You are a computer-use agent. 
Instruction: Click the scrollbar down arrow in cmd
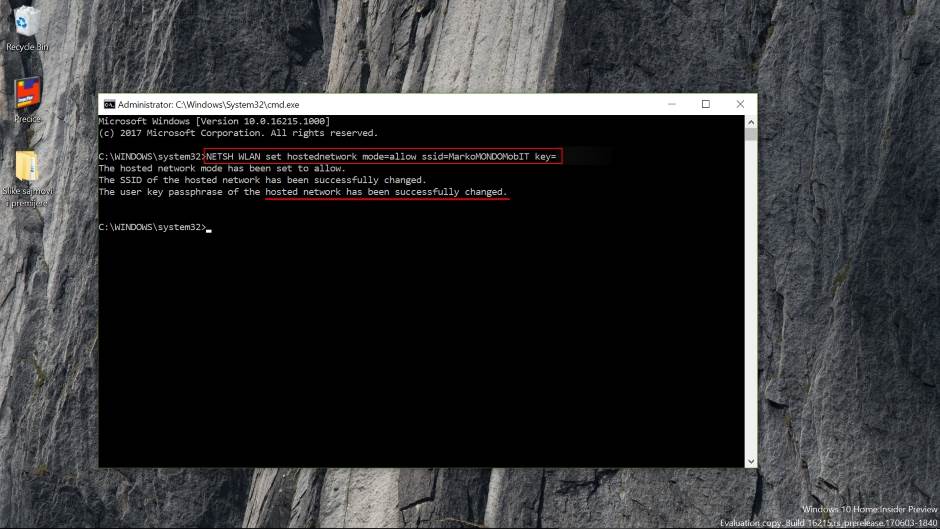751,461
